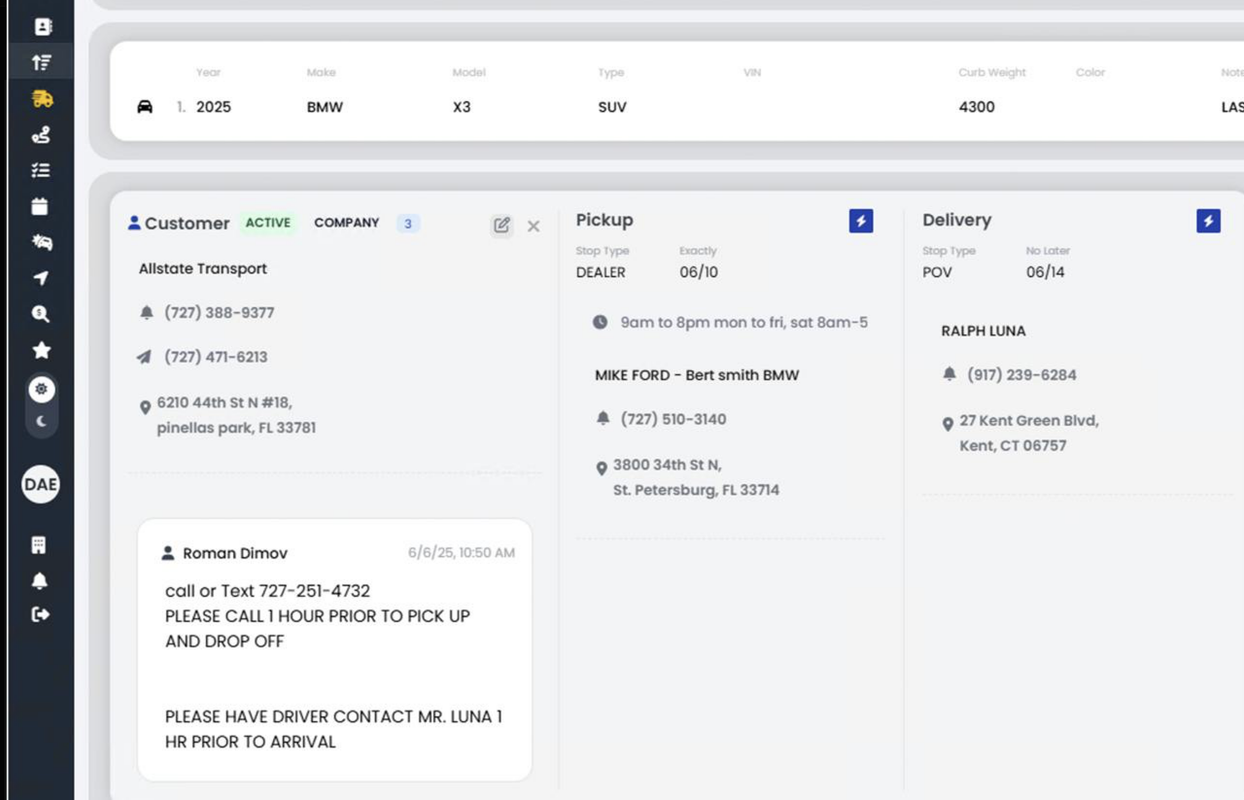Screen dimensions: 1244x800
Task: Click the logout icon in sidebar
Action: [x=40, y=614]
